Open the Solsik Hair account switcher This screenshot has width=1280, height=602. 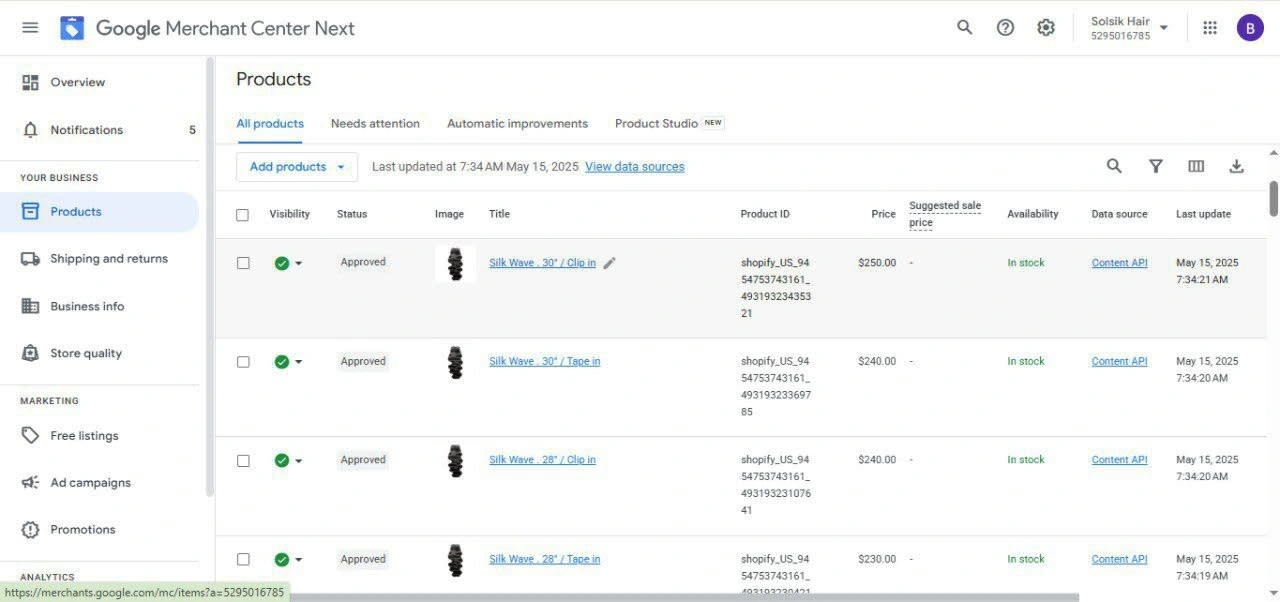[x=1130, y=28]
